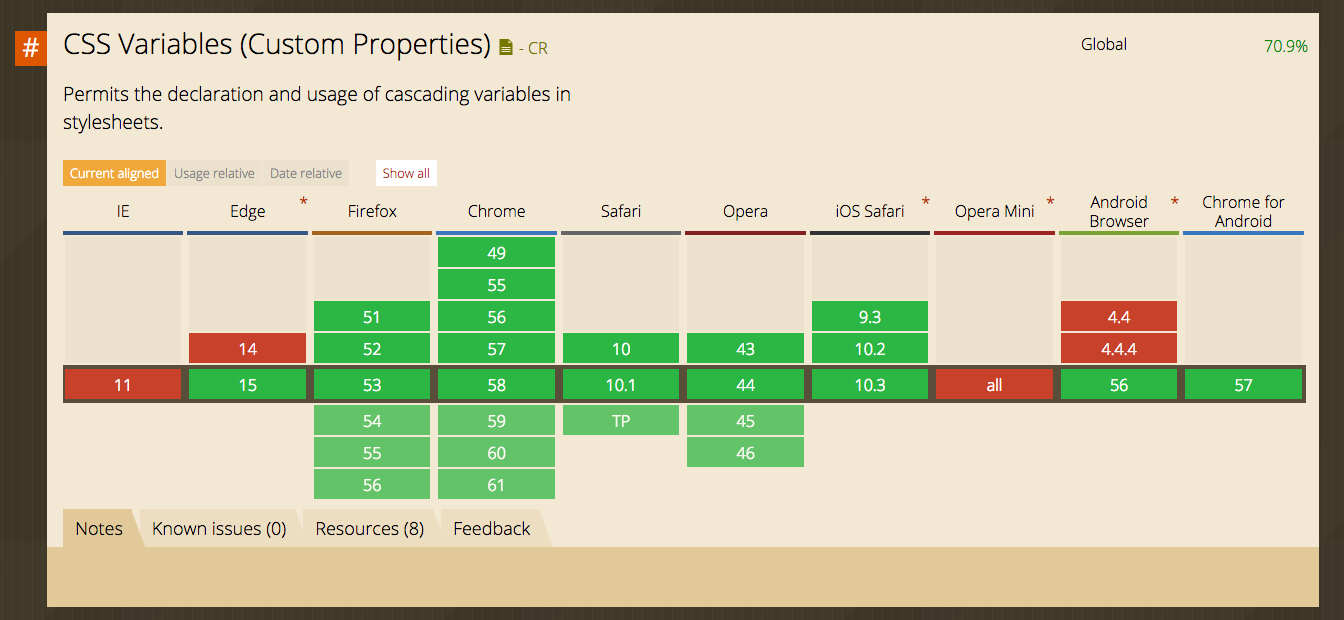Select the Firefox 54 future cell

tap(372, 421)
